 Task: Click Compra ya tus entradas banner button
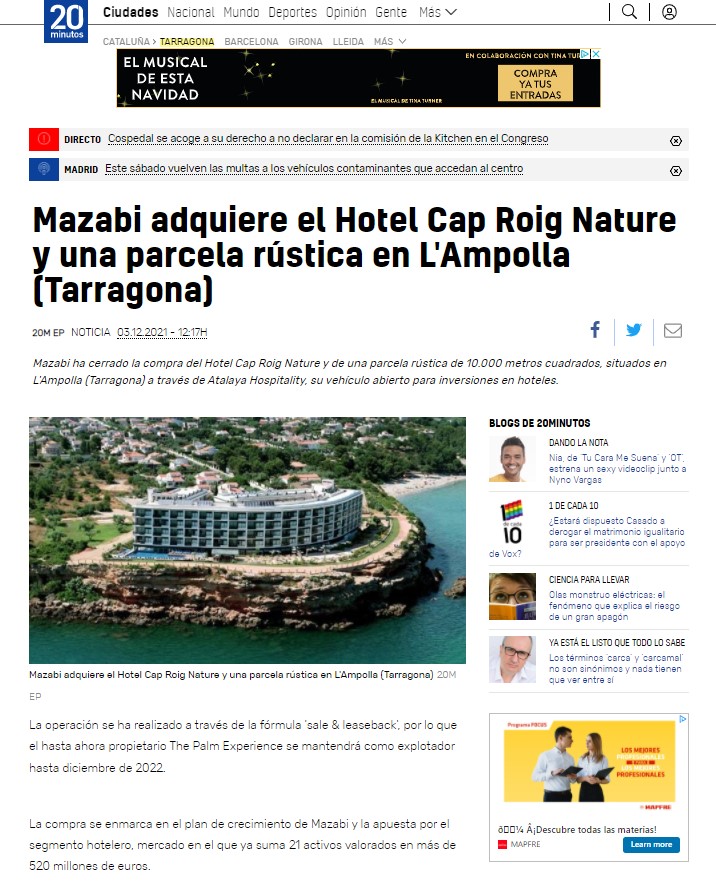[535, 83]
